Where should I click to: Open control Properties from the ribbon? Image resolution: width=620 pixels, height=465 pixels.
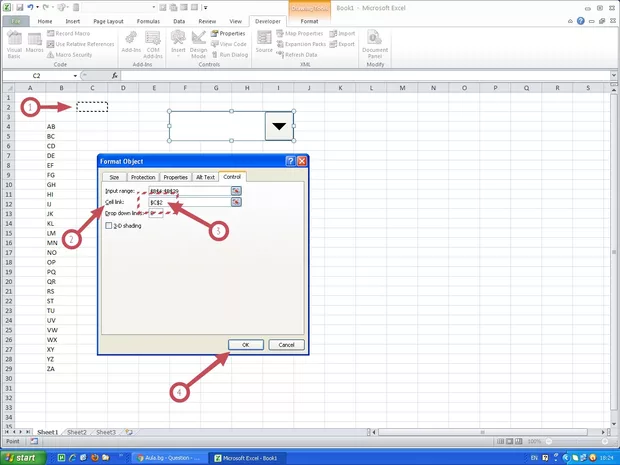point(228,34)
